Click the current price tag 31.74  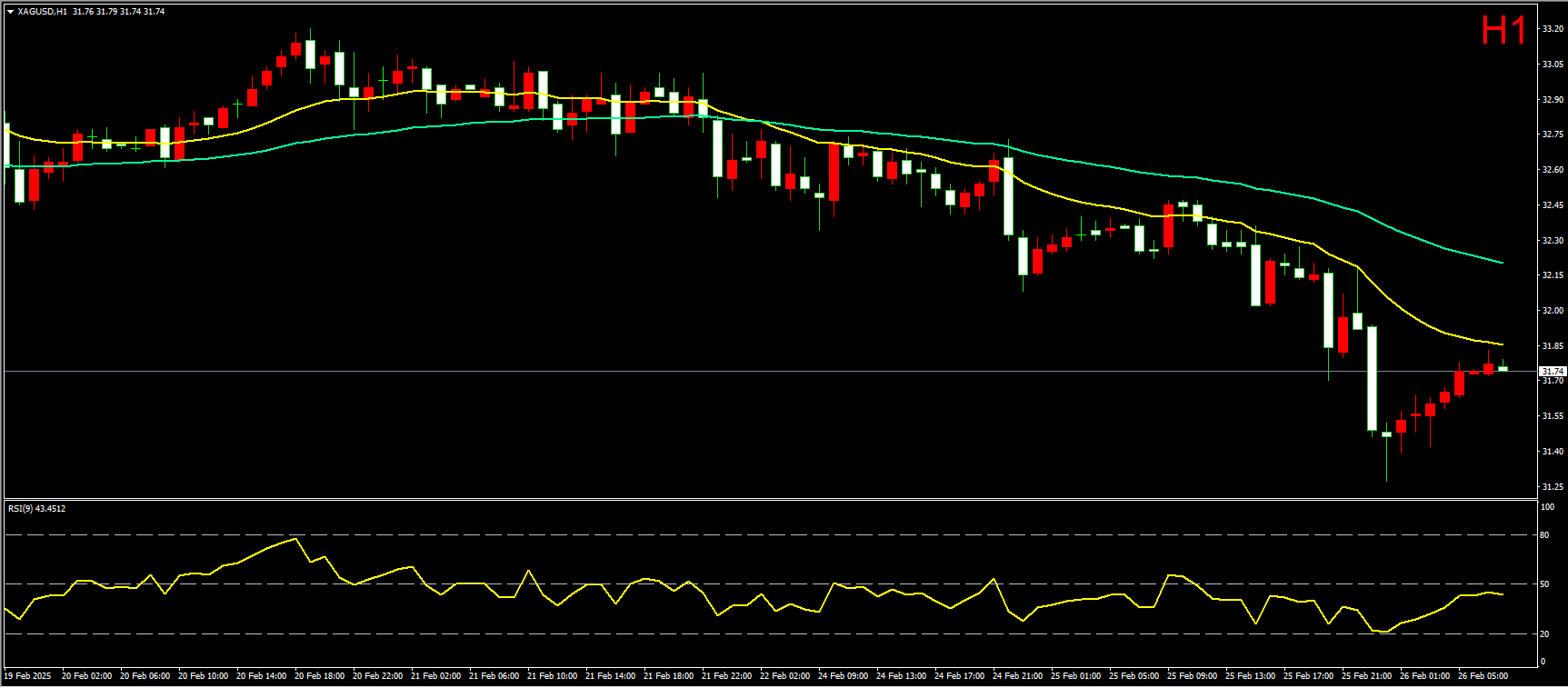coord(1552,372)
